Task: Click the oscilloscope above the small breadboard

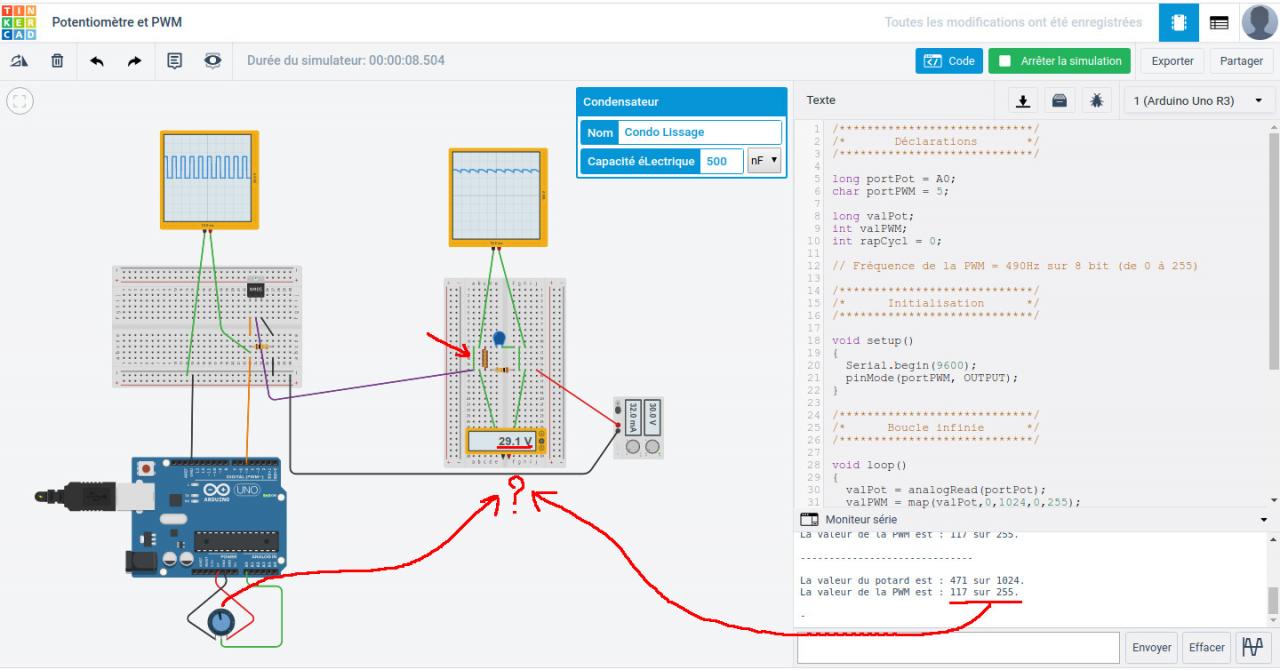Action: [497, 196]
